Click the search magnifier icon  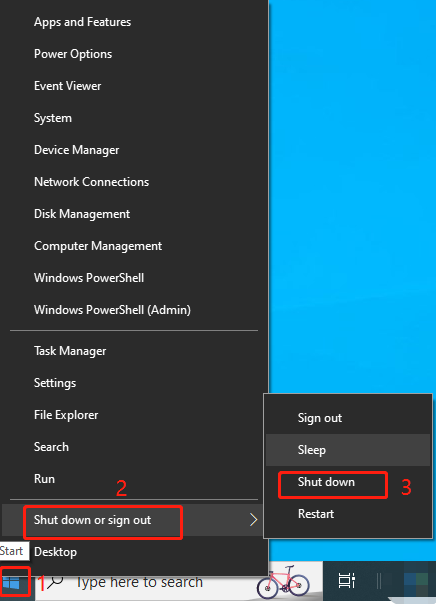coord(56,582)
